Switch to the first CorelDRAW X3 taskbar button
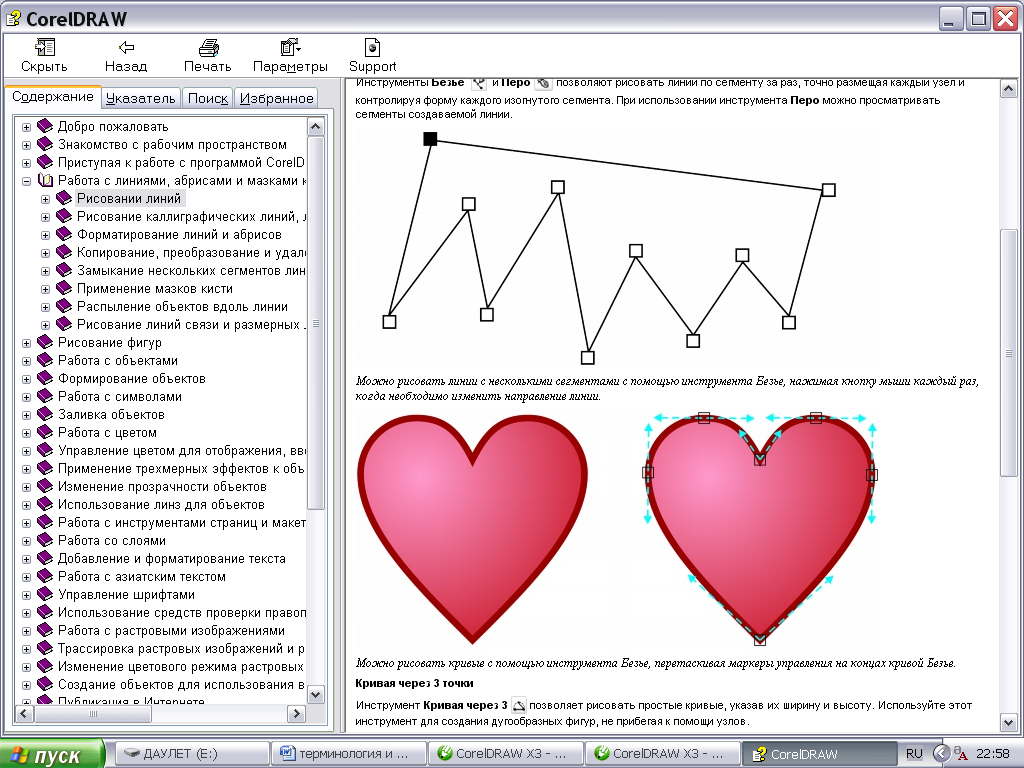Screen dimensions: 1024x768 505,754
